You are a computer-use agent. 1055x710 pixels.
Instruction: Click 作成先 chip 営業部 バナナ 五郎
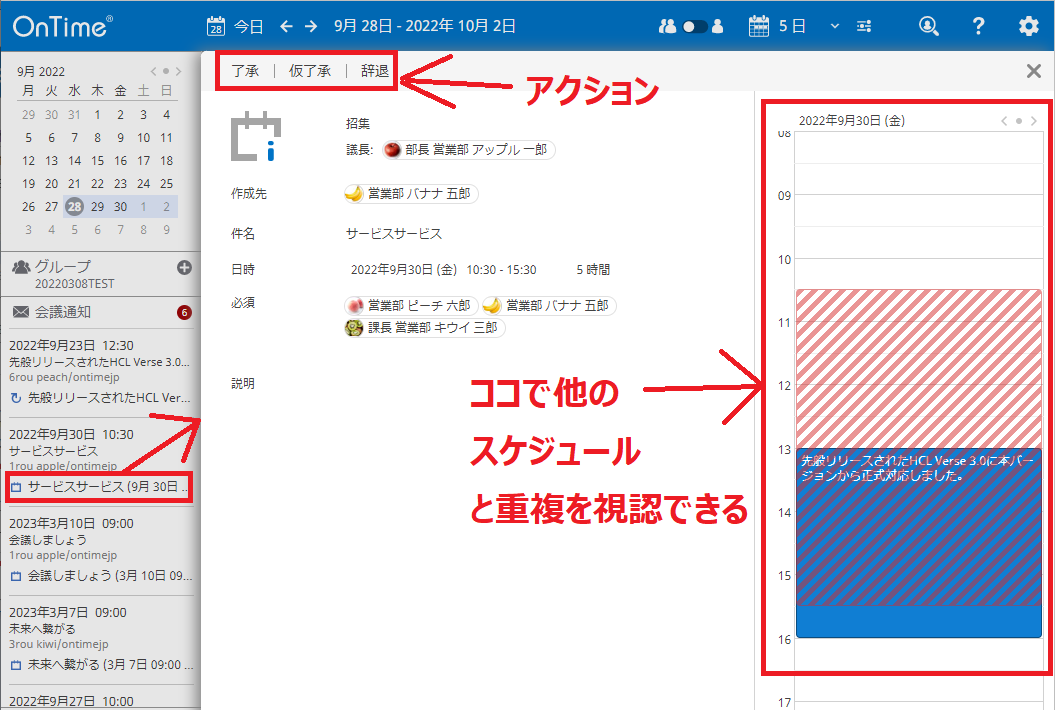coord(411,194)
